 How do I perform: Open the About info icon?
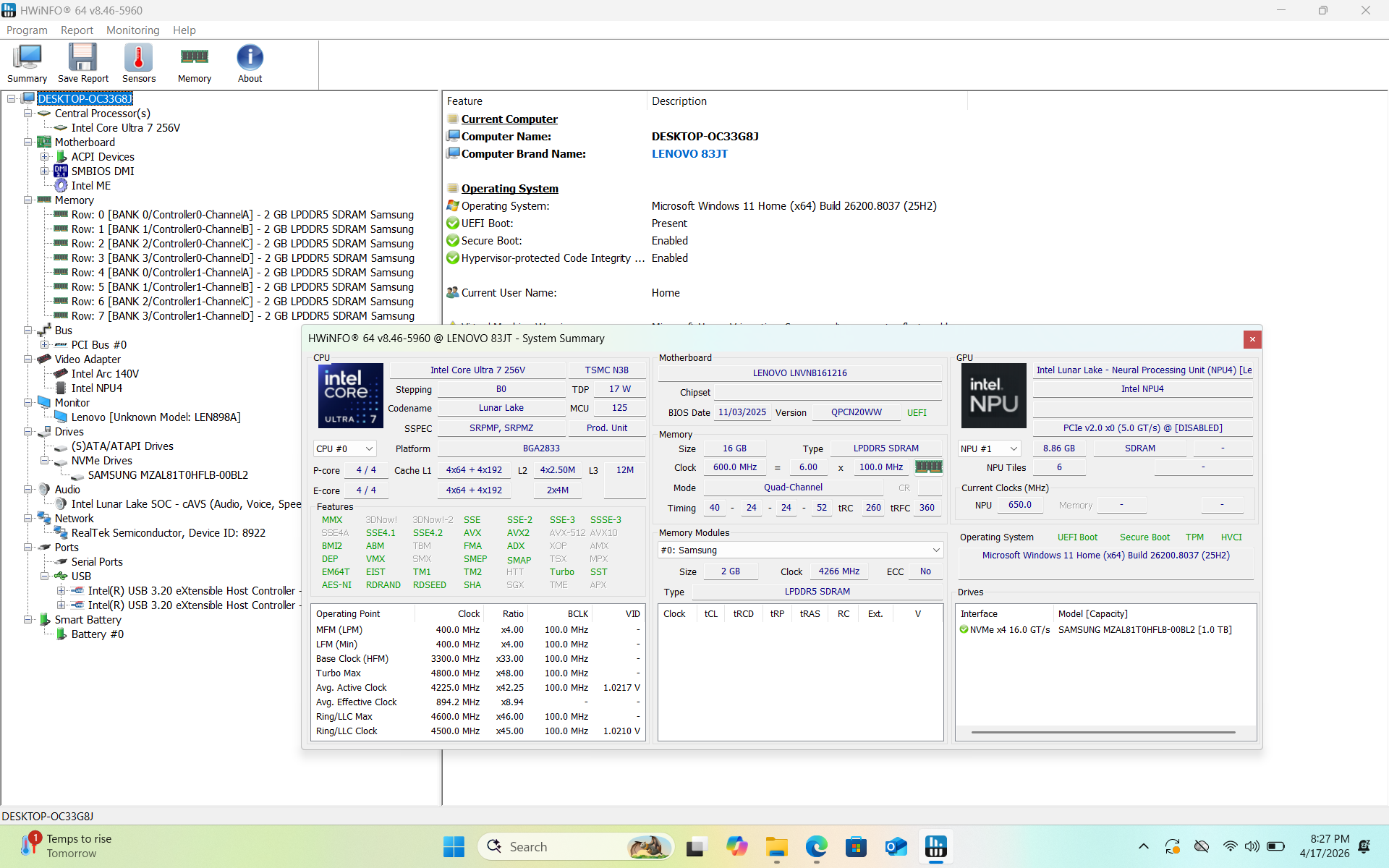pyautogui.click(x=250, y=64)
